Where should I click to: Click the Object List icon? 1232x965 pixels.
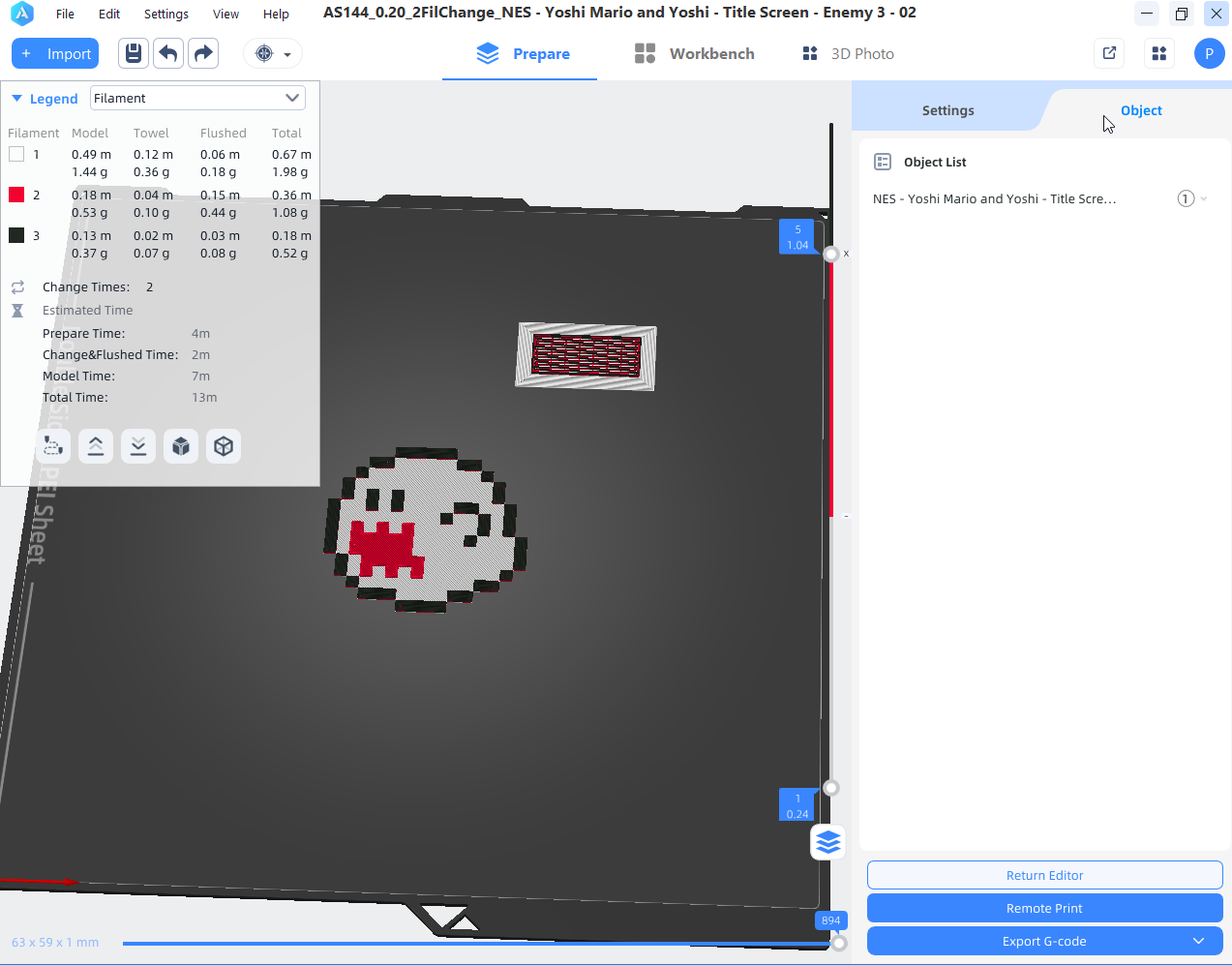(883, 162)
